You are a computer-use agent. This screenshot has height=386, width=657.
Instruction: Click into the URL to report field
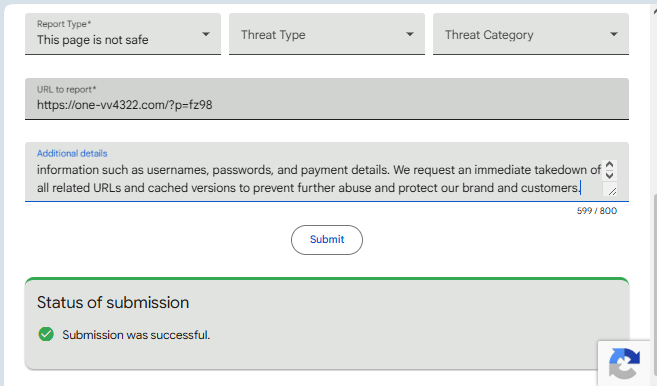[327, 99]
